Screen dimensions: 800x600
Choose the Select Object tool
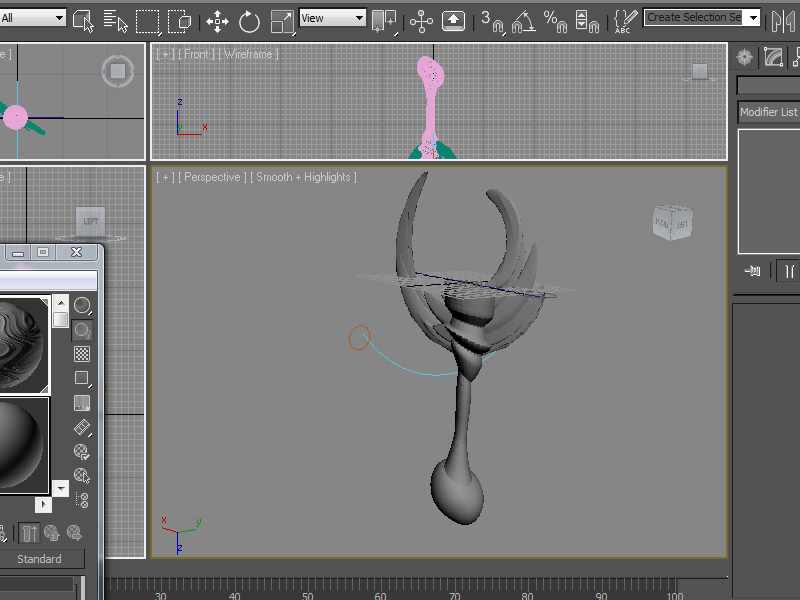click(83, 21)
